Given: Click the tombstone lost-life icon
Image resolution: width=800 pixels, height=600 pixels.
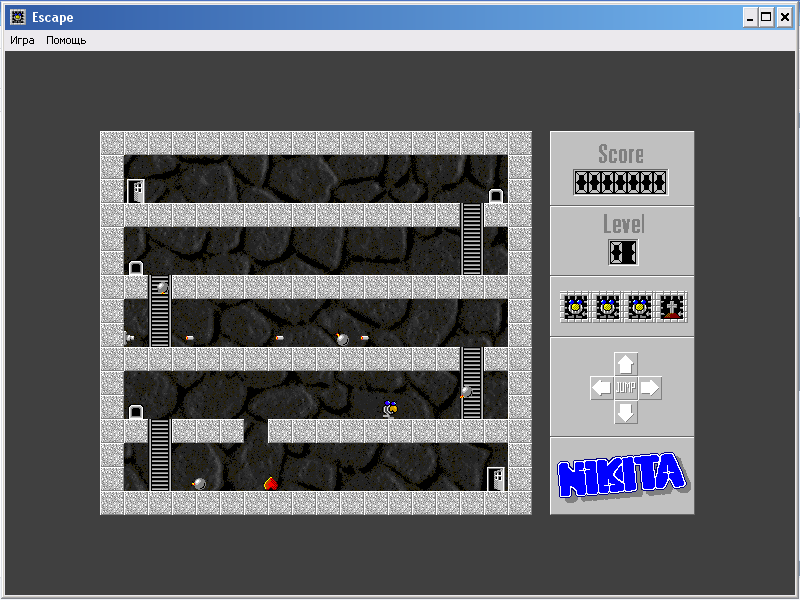Looking at the screenshot, I should point(671,307).
